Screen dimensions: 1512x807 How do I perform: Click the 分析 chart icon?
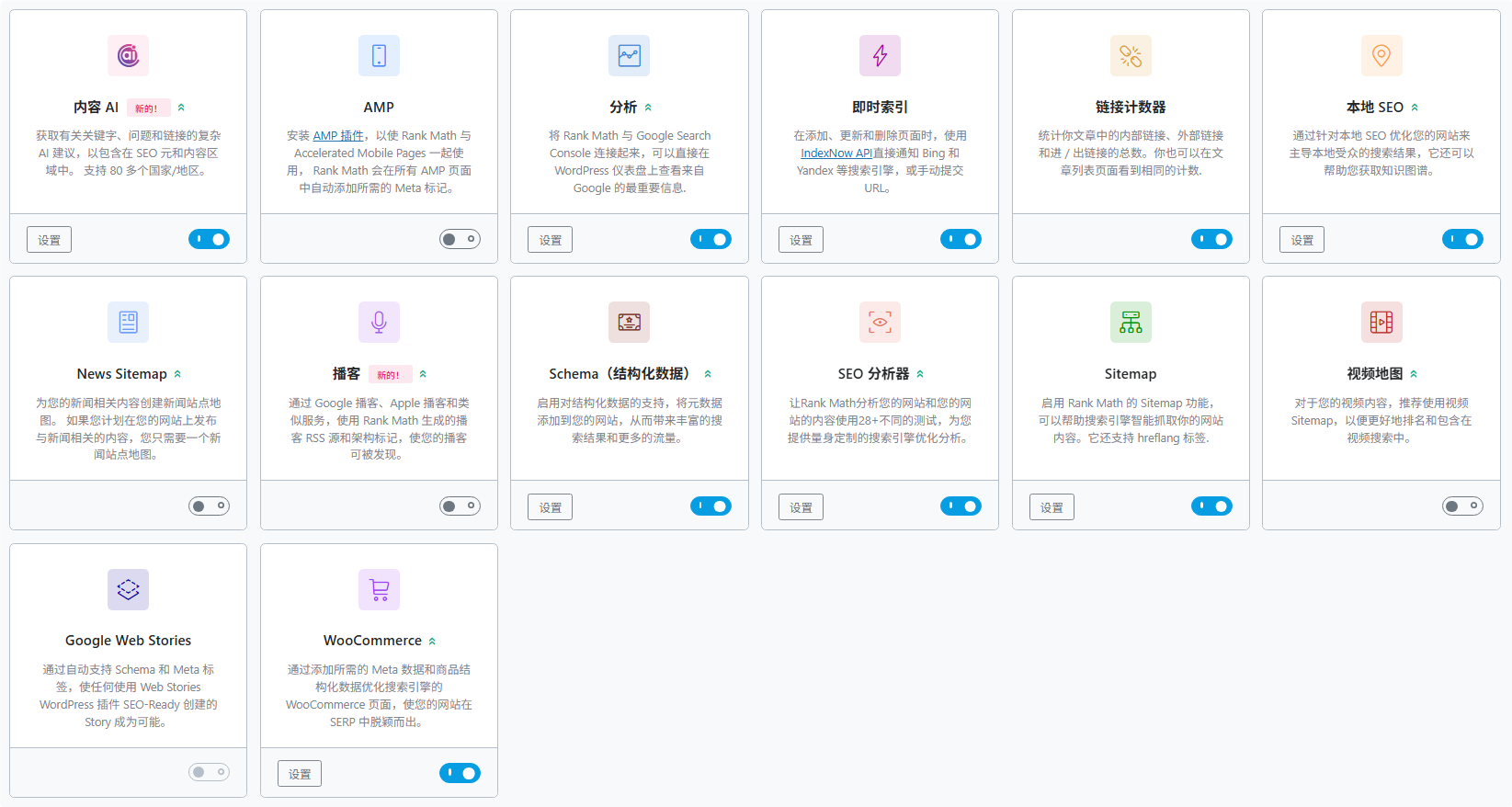pyautogui.click(x=630, y=56)
